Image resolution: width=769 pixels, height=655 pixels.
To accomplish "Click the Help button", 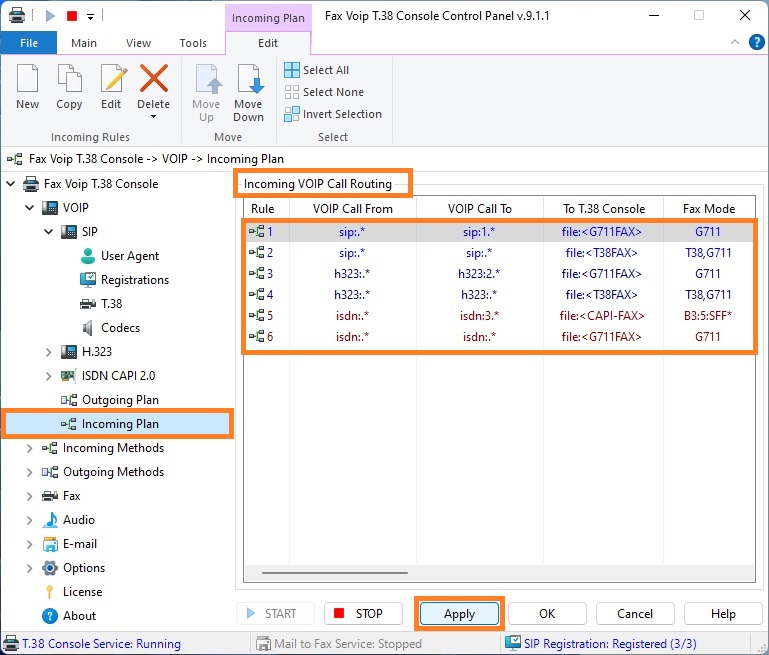I will [723, 614].
